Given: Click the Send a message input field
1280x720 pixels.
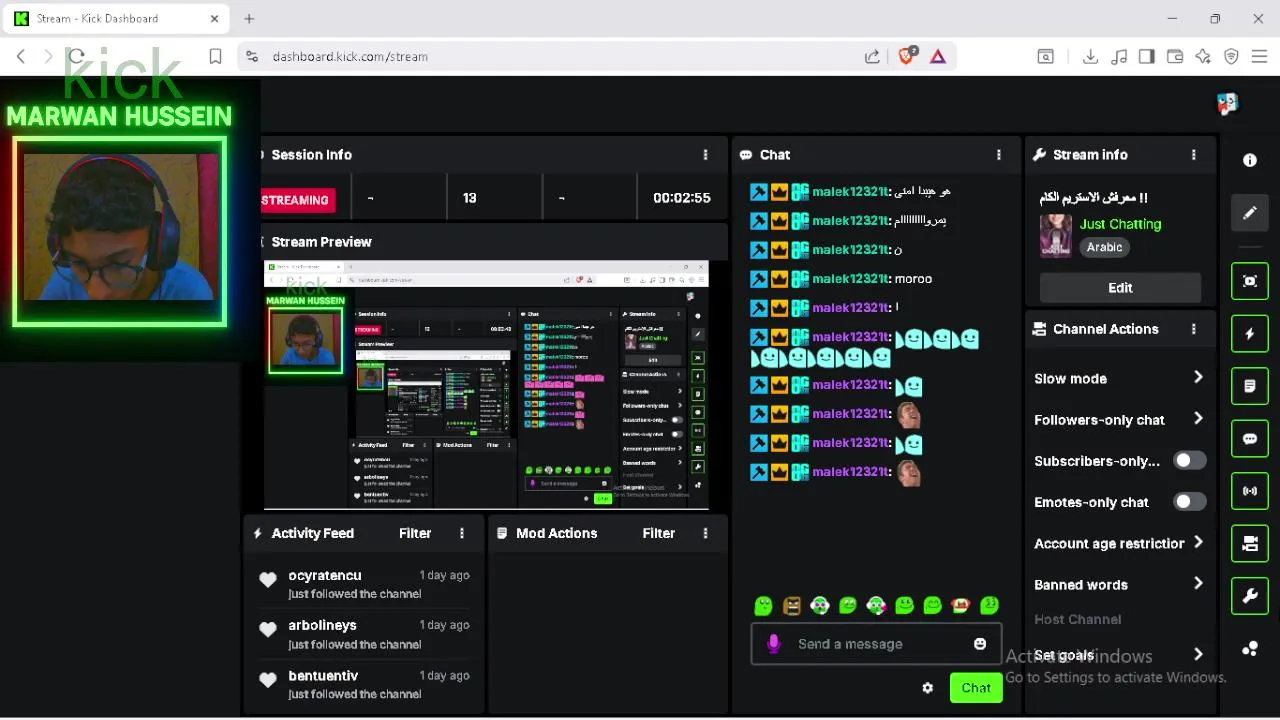Looking at the screenshot, I should coord(876,644).
